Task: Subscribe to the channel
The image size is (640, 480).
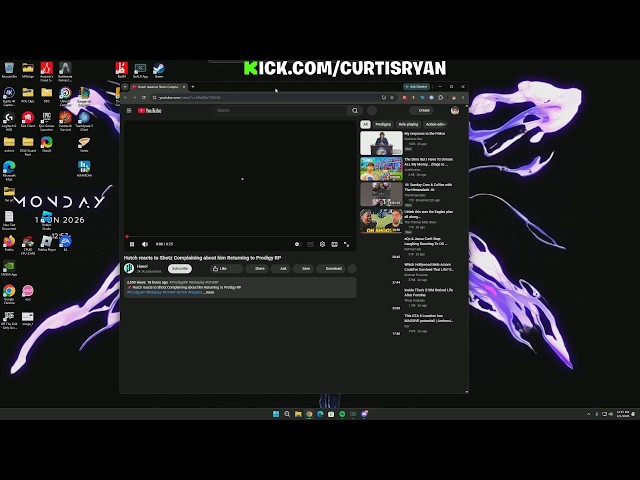Action: pos(180,269)
